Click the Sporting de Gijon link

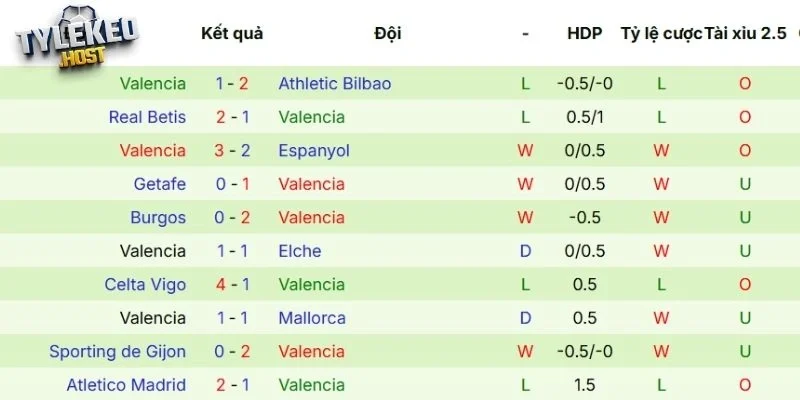click(118, 352)
